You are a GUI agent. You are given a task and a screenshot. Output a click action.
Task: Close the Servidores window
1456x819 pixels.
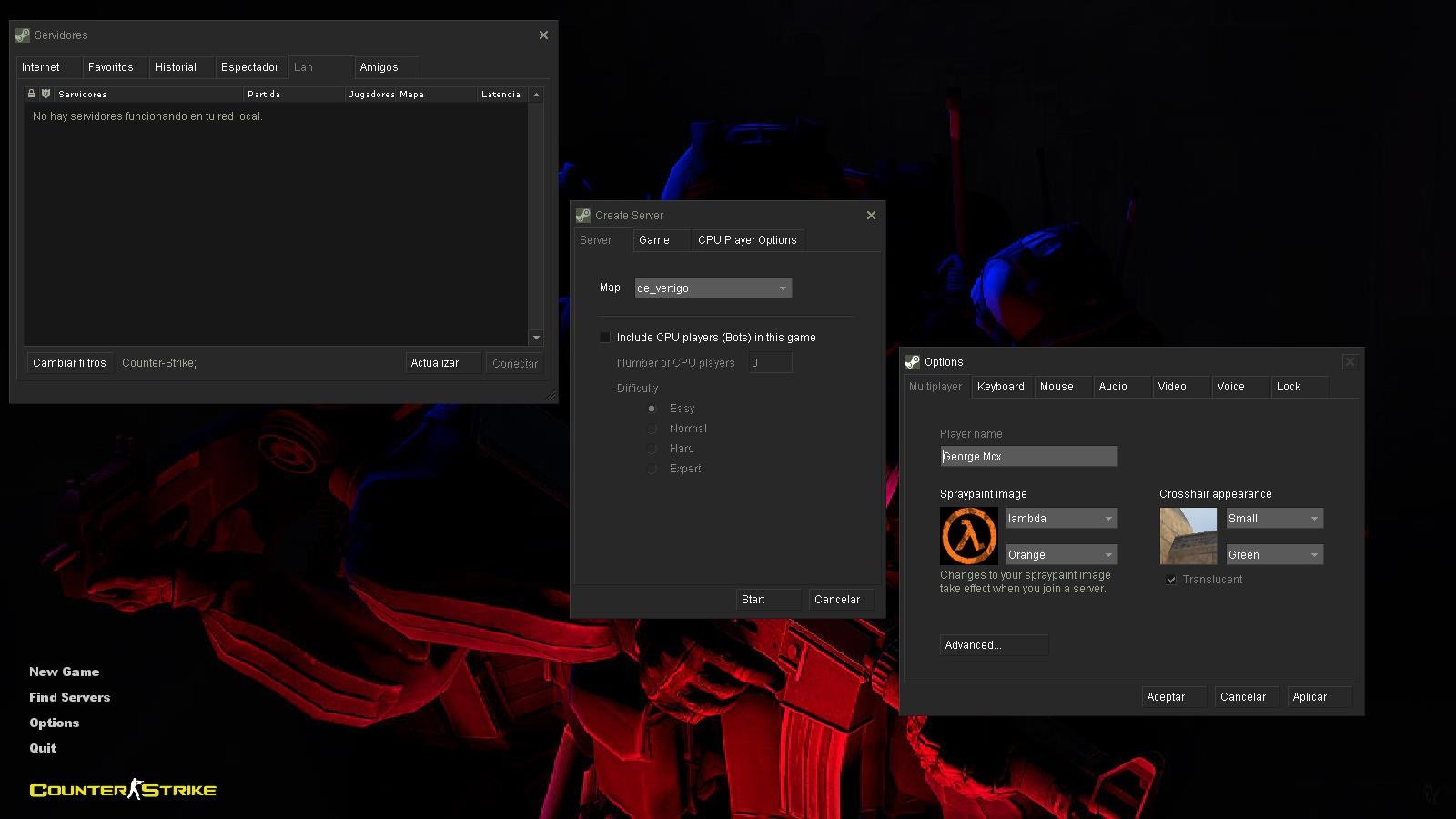click(x=543, y=35)
